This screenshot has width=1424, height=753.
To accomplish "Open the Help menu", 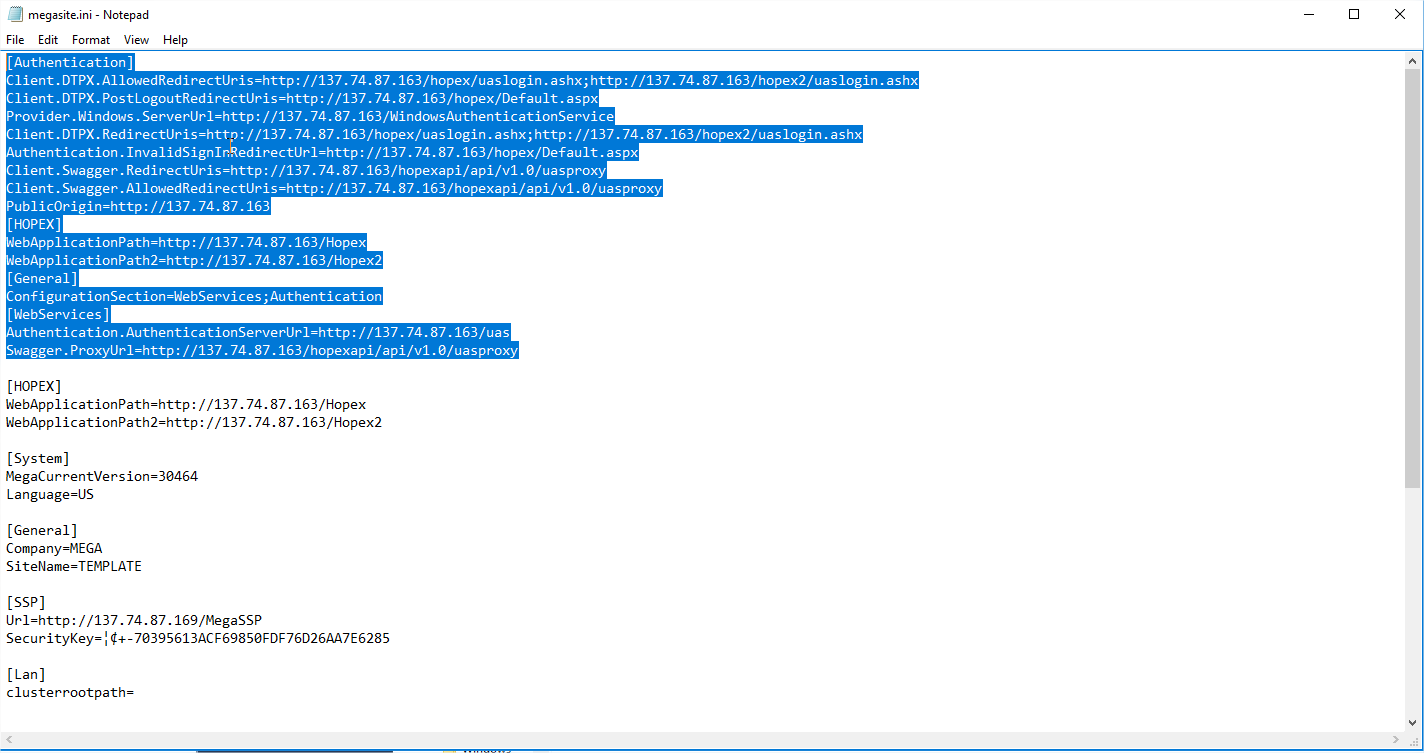I will pyautogui.click(x=175, y=40).
